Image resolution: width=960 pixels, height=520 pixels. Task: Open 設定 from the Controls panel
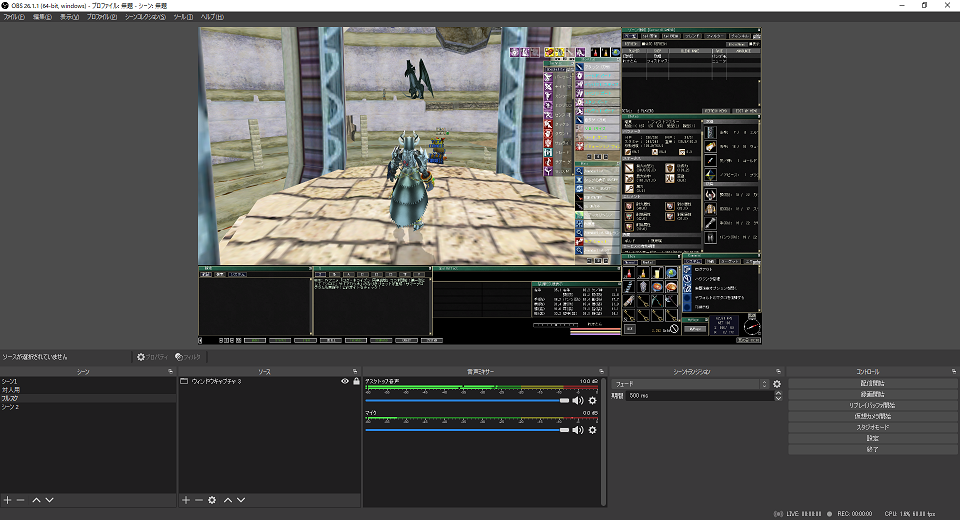click(872, 439)
